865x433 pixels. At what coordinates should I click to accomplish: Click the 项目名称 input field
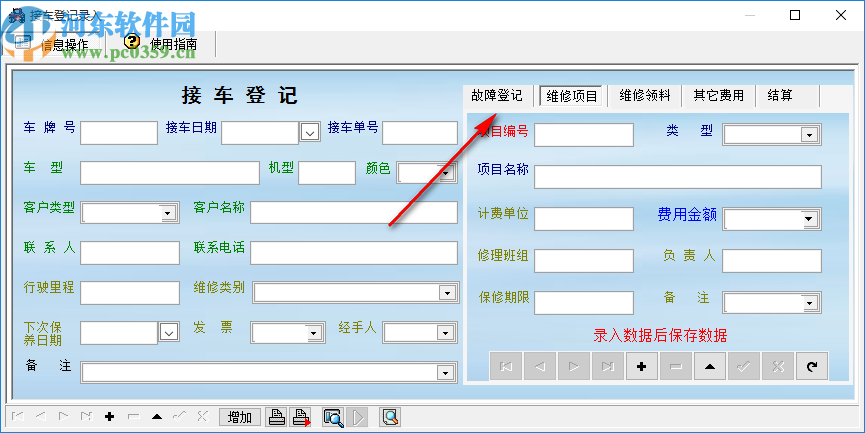click(678, 177)
